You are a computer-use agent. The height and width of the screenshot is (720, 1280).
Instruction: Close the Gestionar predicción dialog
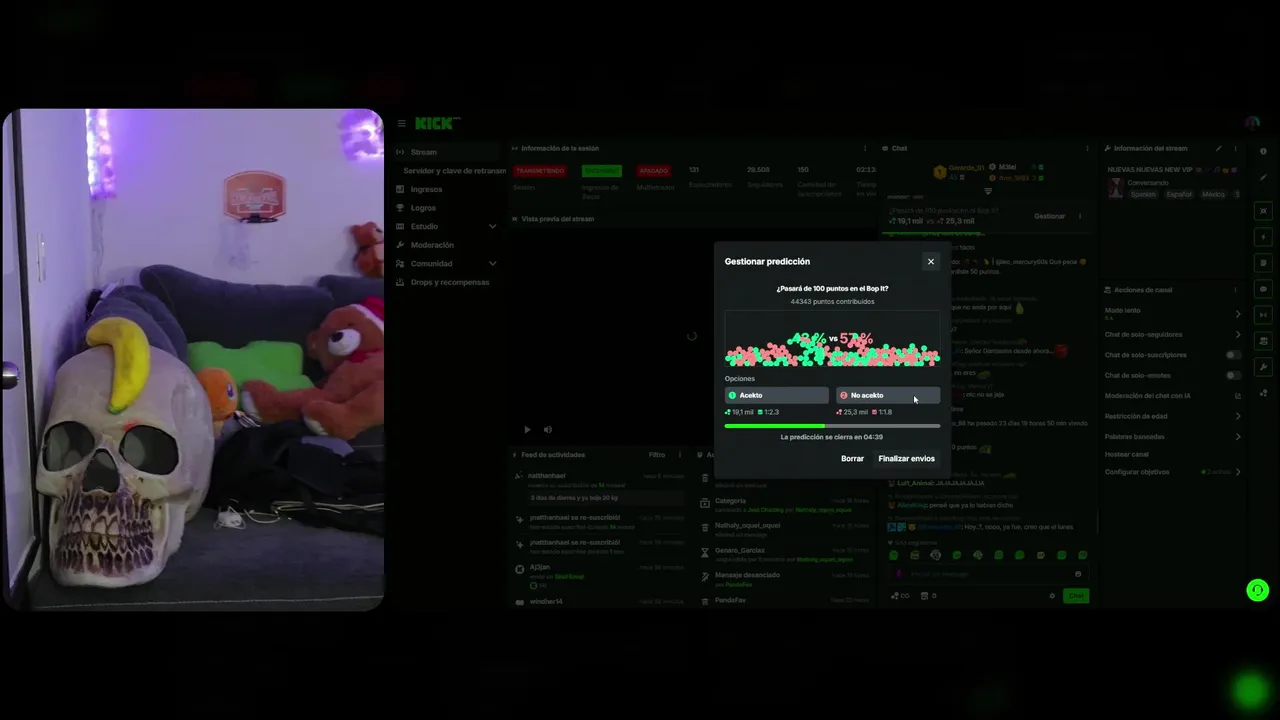(x=931, y=262)
